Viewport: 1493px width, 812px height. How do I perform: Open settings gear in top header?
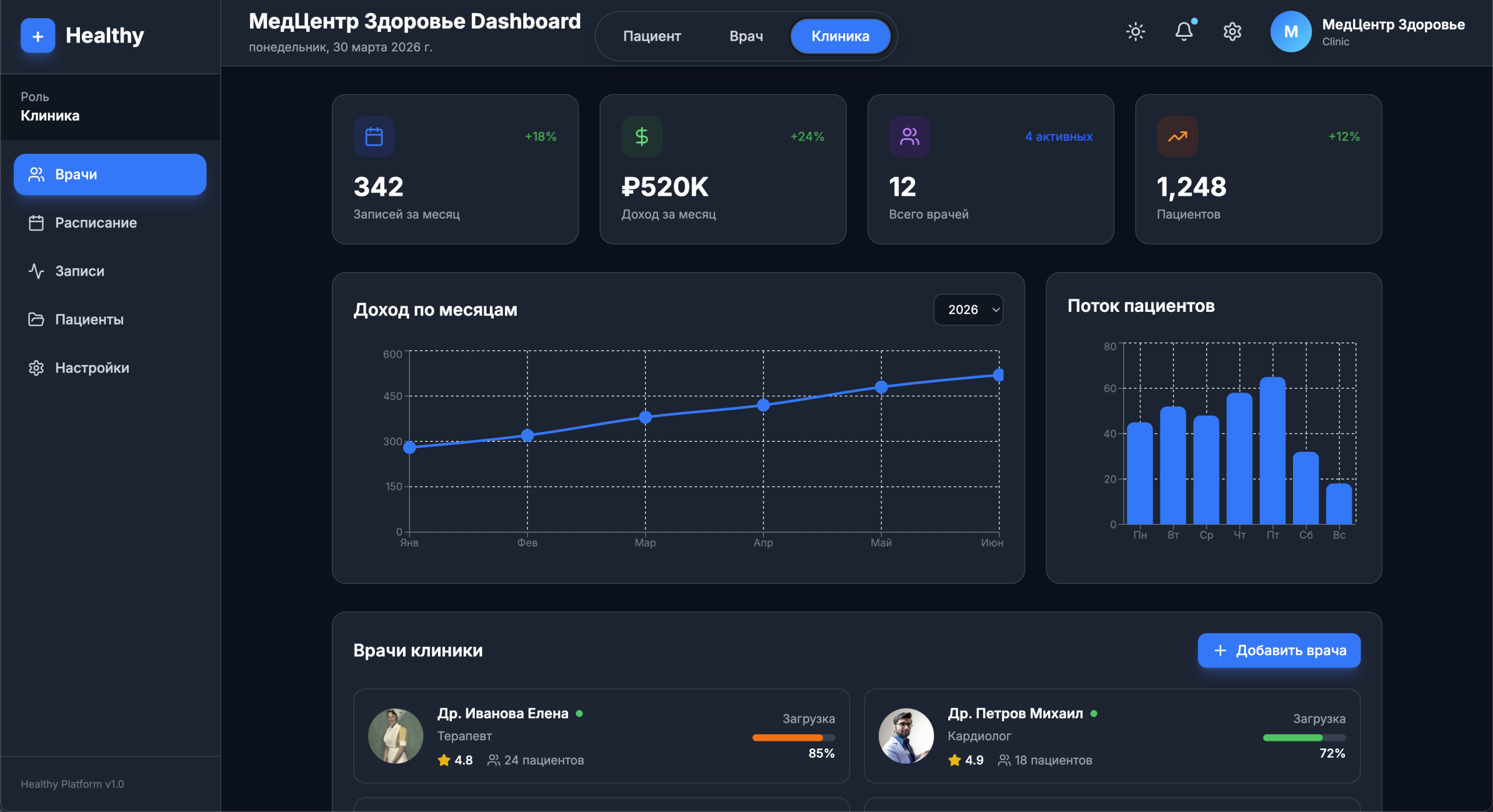click(1232, 31)
